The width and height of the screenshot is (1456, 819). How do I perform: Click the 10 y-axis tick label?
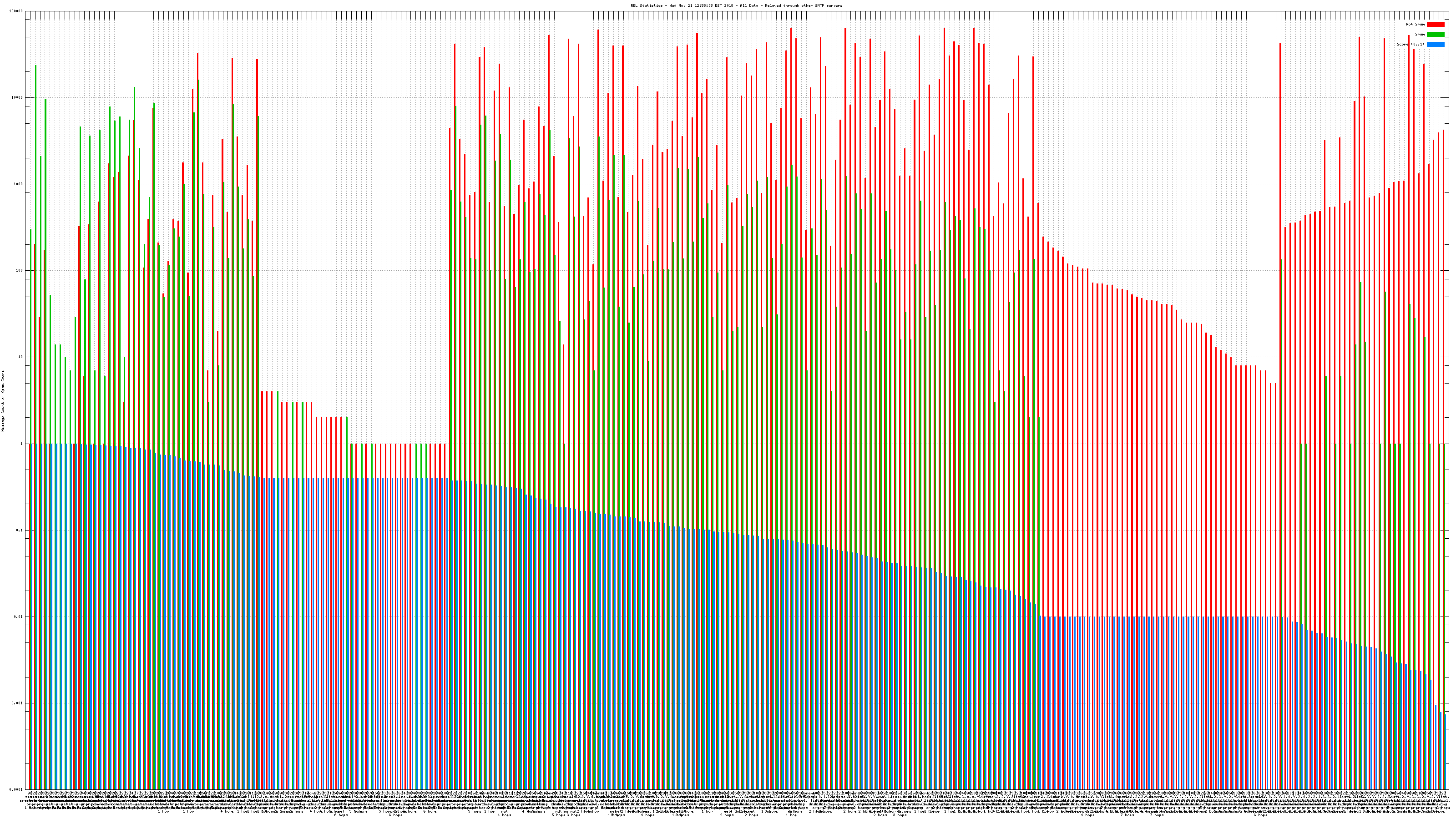pos(20,357)
